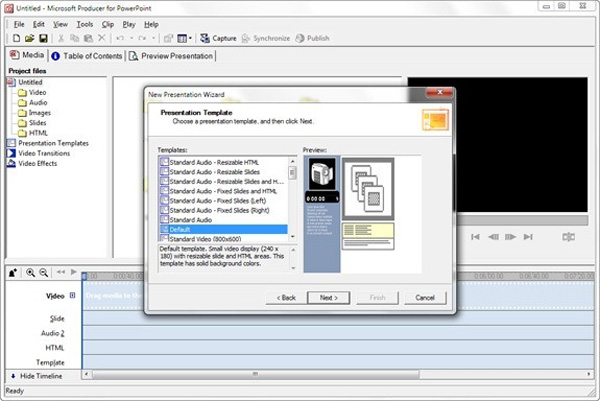This screenshot has height=401, width=600.
Task: Click the Delete X icon in toolbar
Action: click(101, 38)
